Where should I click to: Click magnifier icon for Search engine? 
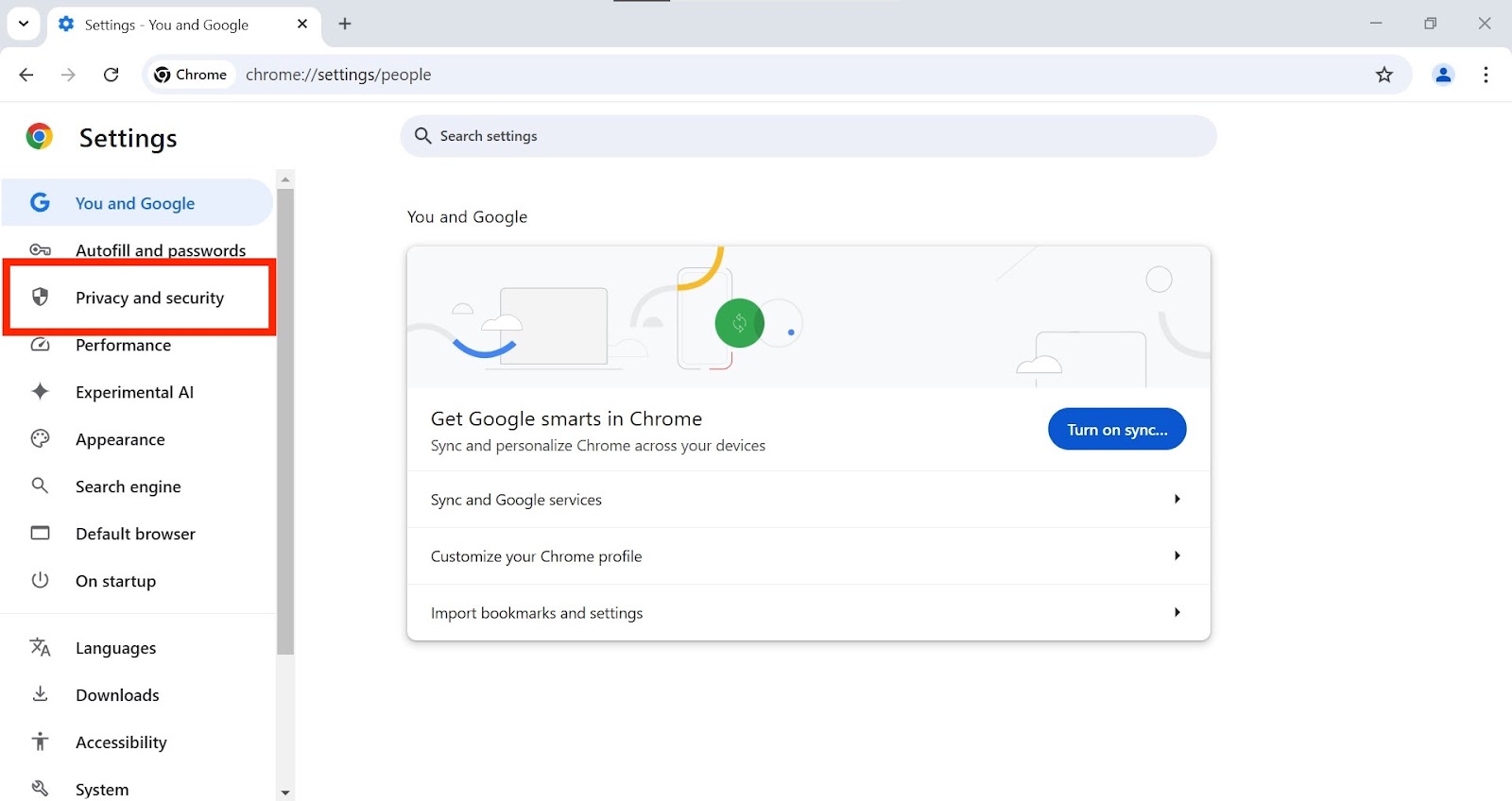pyautogui.click(x=40, y=486)
